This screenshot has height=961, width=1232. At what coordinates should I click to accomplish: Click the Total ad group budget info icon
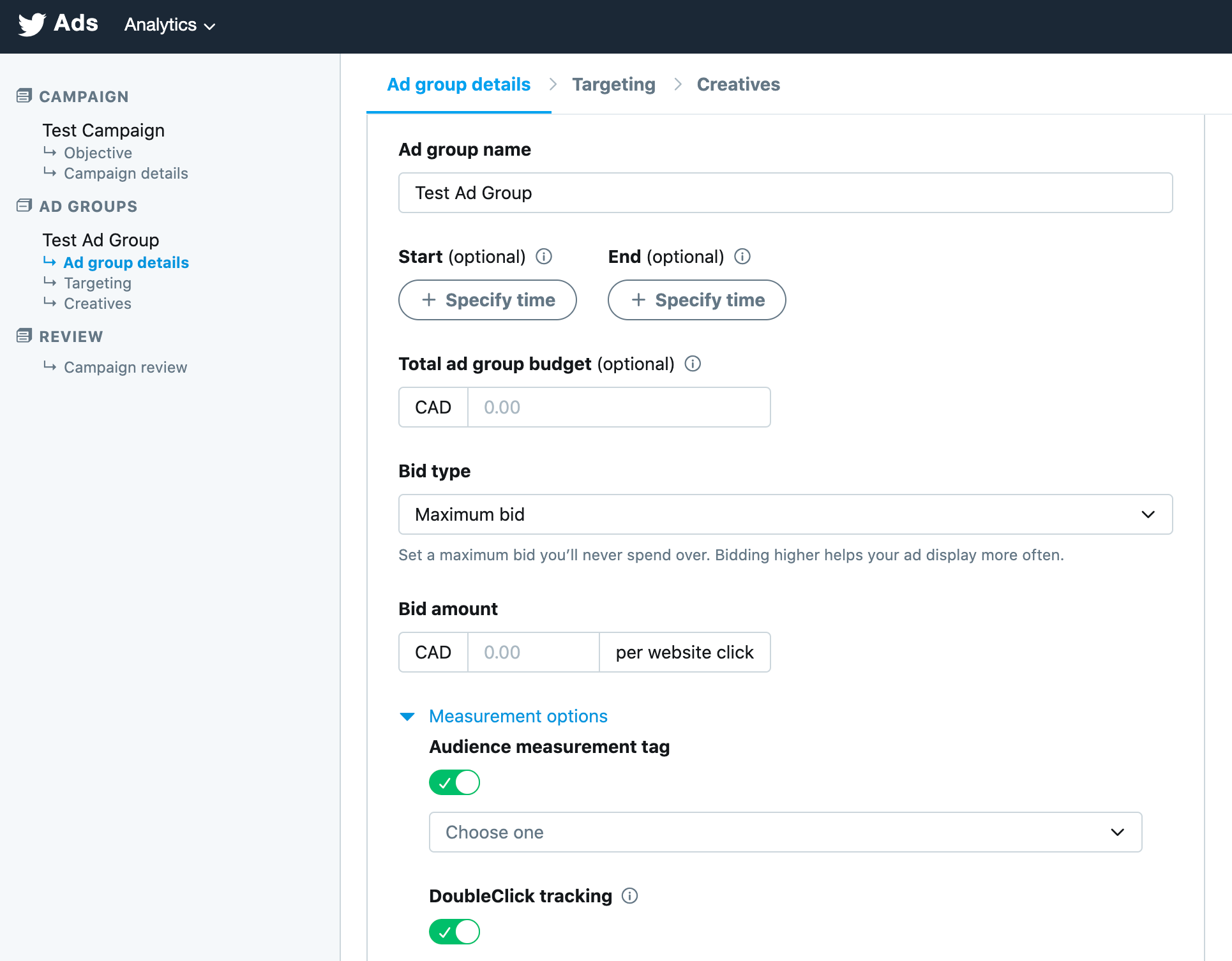694,363
